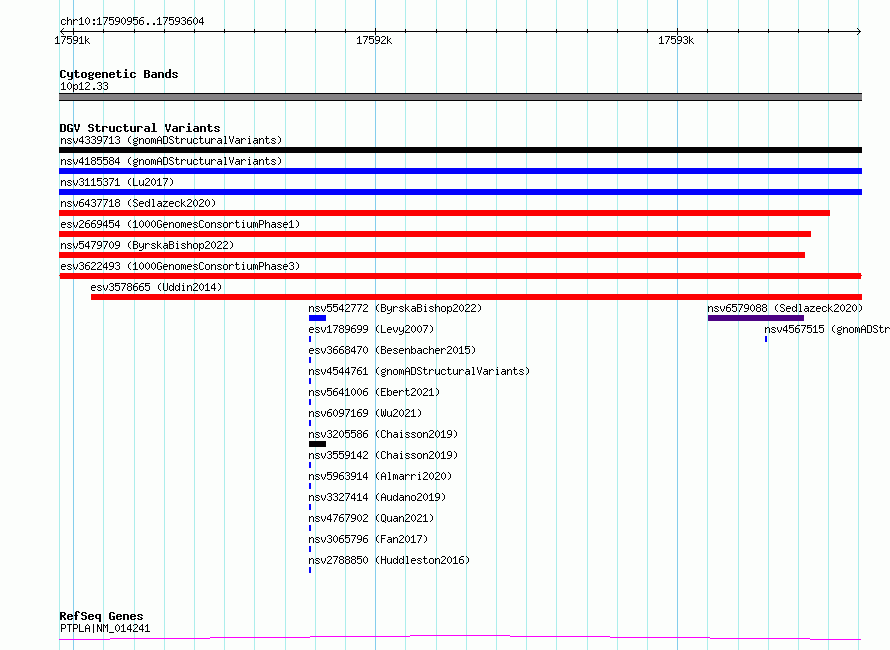This screenshot has height=650, width=890.
Task: Select the nsv4567515 variant label at right edge
Action: [826, 329]
